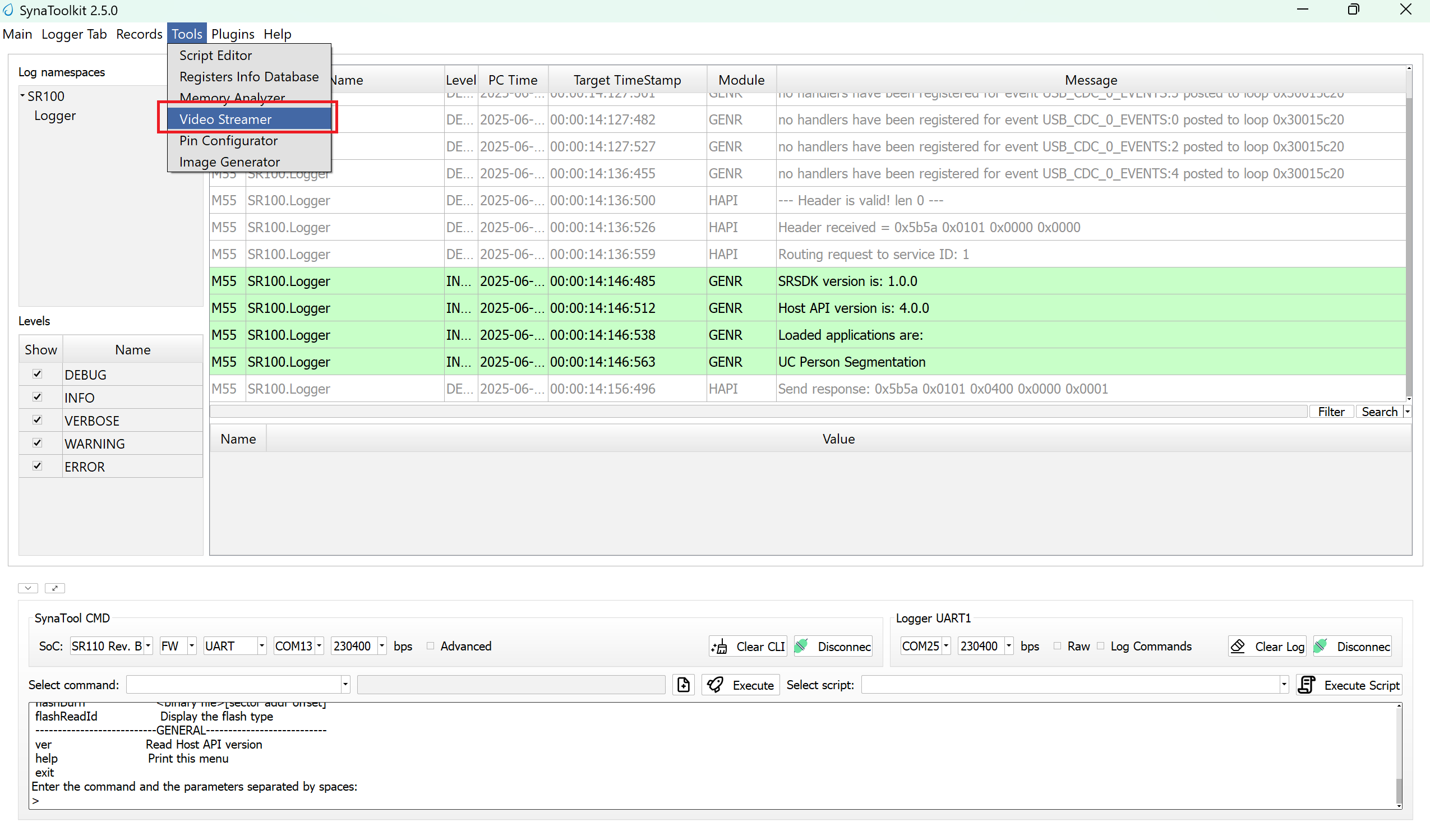Image resolution: width=1430 pixels, height=840 pixels.
Task: Click the Clear Log button
Action: (x=1267, y=647)
